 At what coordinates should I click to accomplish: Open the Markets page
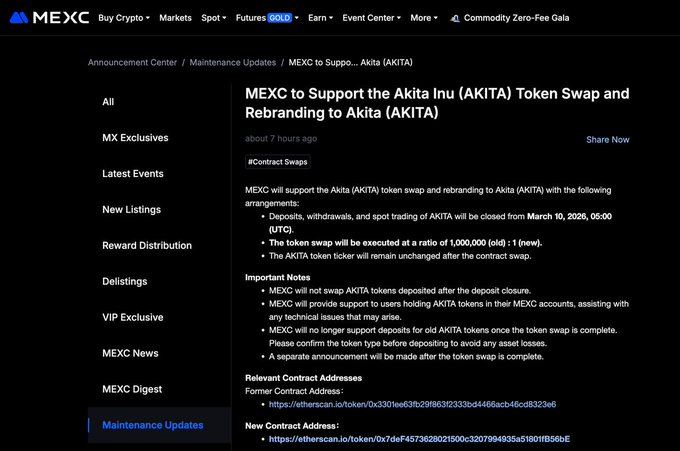coord(175,18)
